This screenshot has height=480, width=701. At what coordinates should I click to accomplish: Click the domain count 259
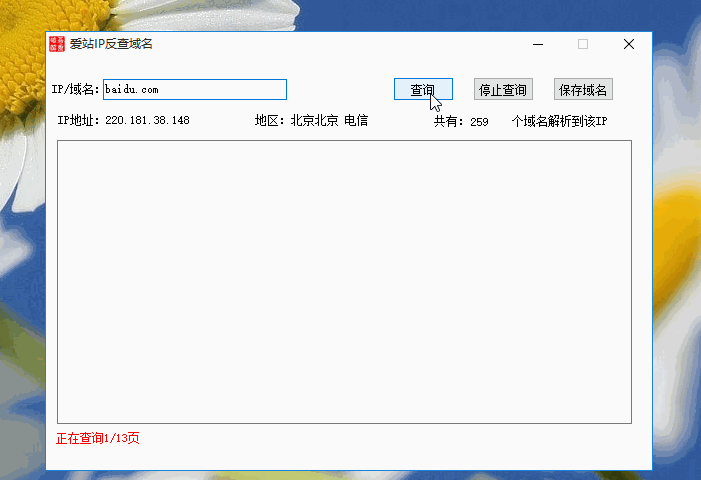tap(479, 122)
